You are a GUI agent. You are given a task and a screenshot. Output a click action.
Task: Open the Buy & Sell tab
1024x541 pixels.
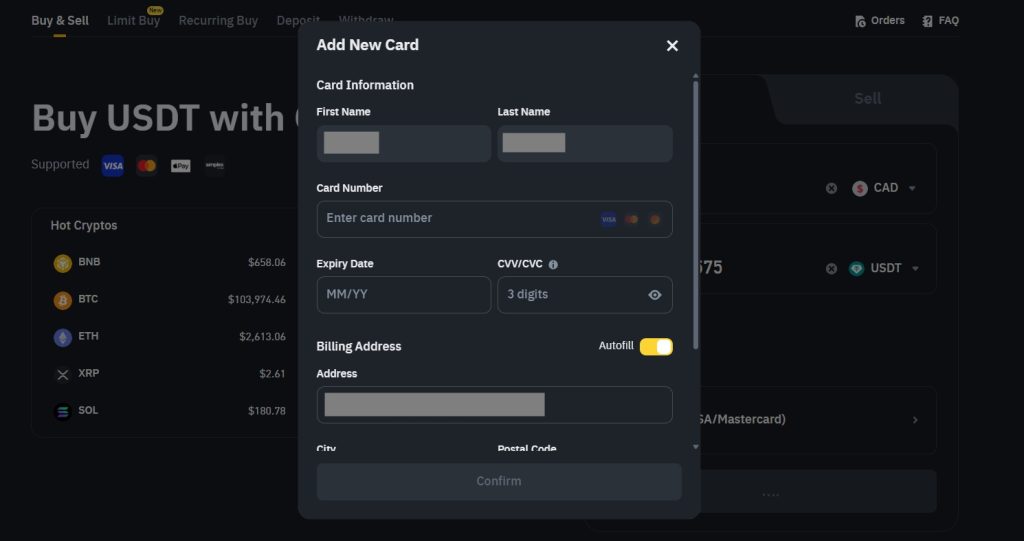tap(59, 20)
